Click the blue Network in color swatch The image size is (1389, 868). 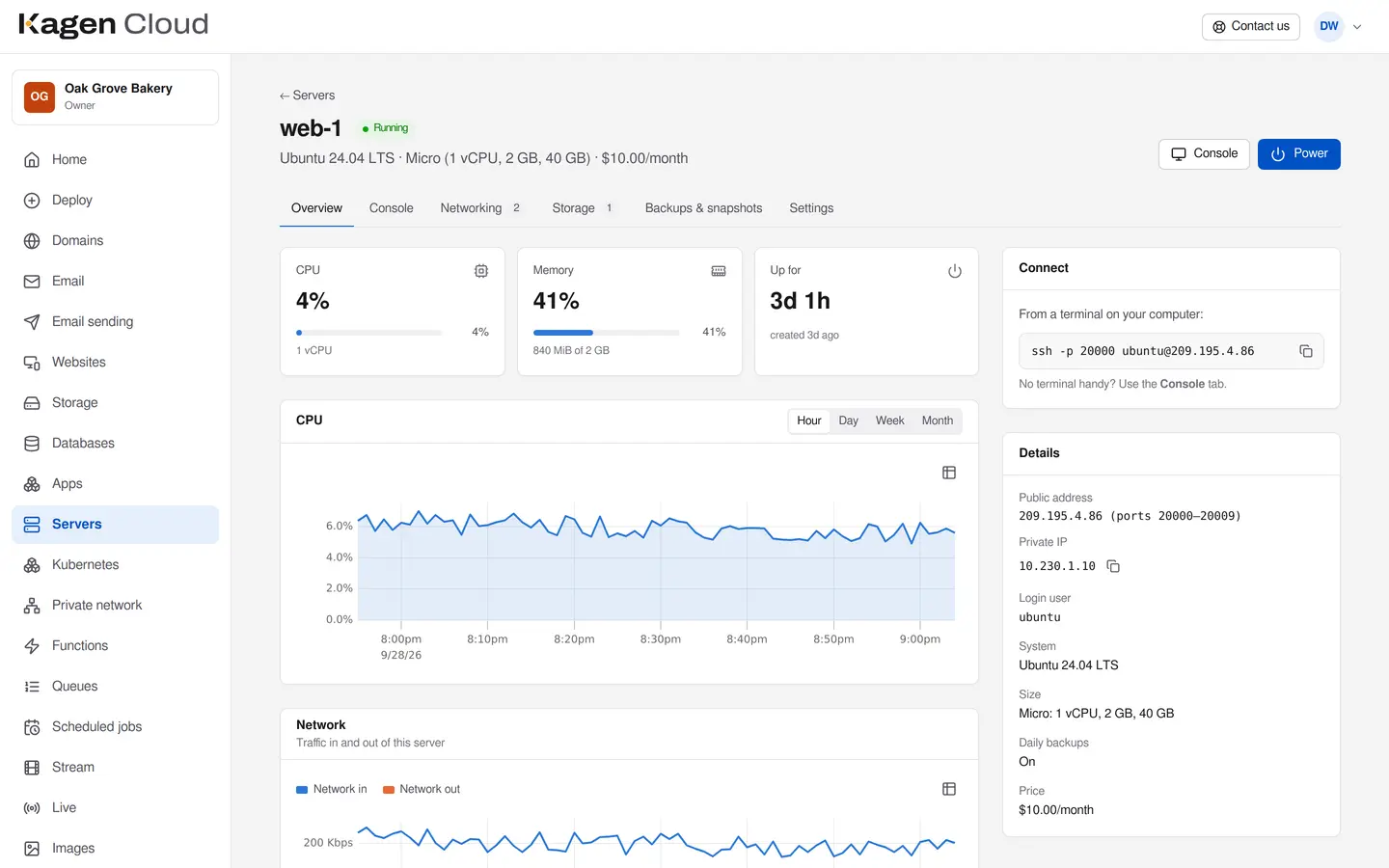pyautogui.click(x=302, y=790)
